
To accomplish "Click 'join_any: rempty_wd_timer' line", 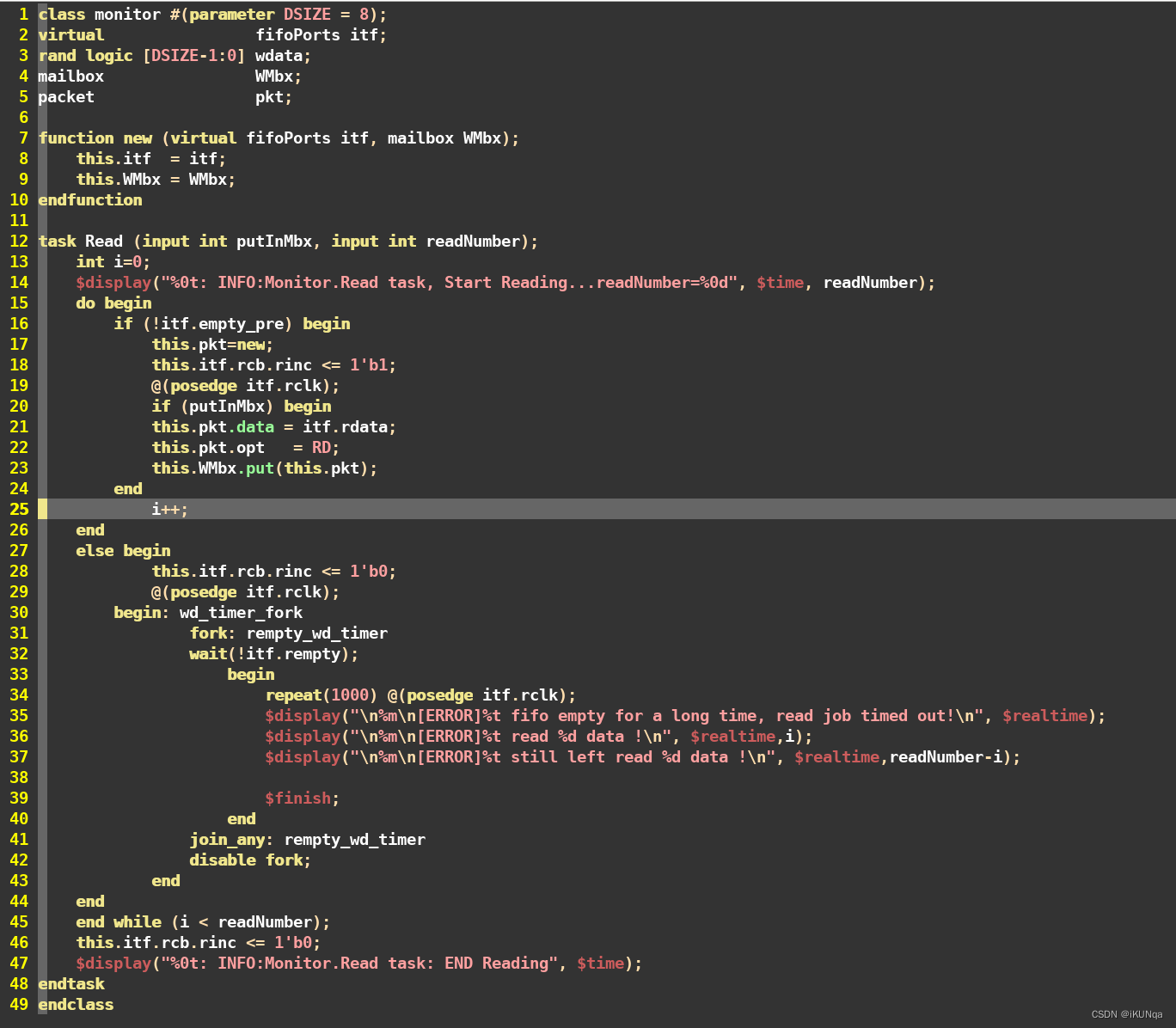I will [308, 840].
